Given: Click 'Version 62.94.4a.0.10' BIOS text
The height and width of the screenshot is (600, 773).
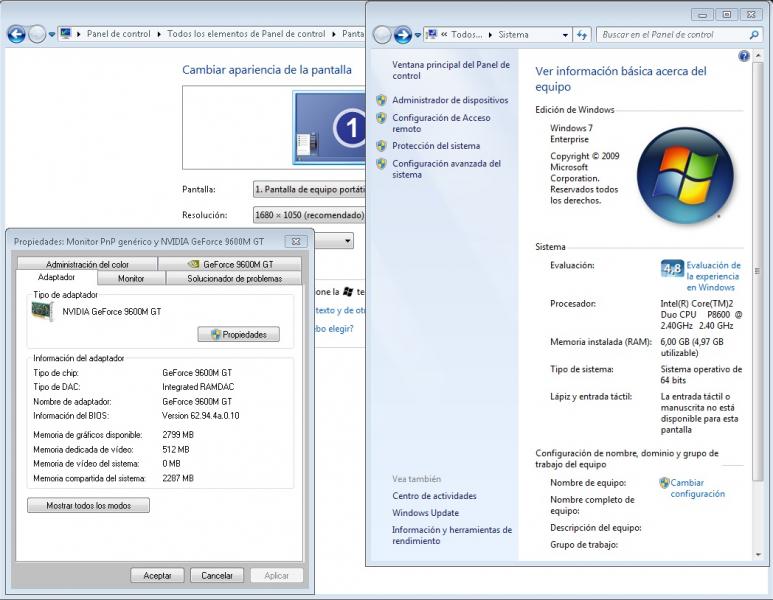Looking at the screenshot, I should click(x=201, y=416).
